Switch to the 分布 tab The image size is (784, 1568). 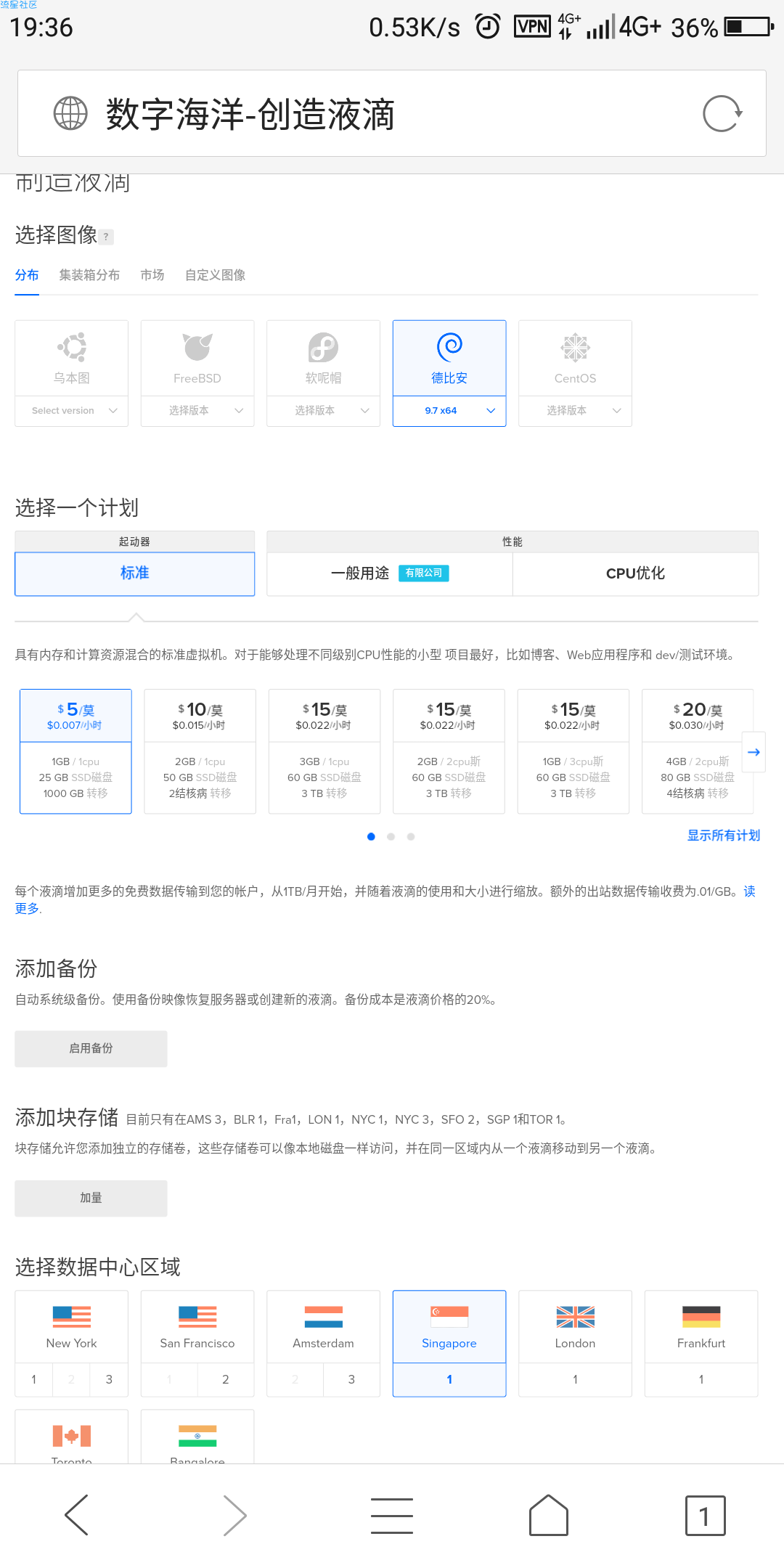pos(27,275)
